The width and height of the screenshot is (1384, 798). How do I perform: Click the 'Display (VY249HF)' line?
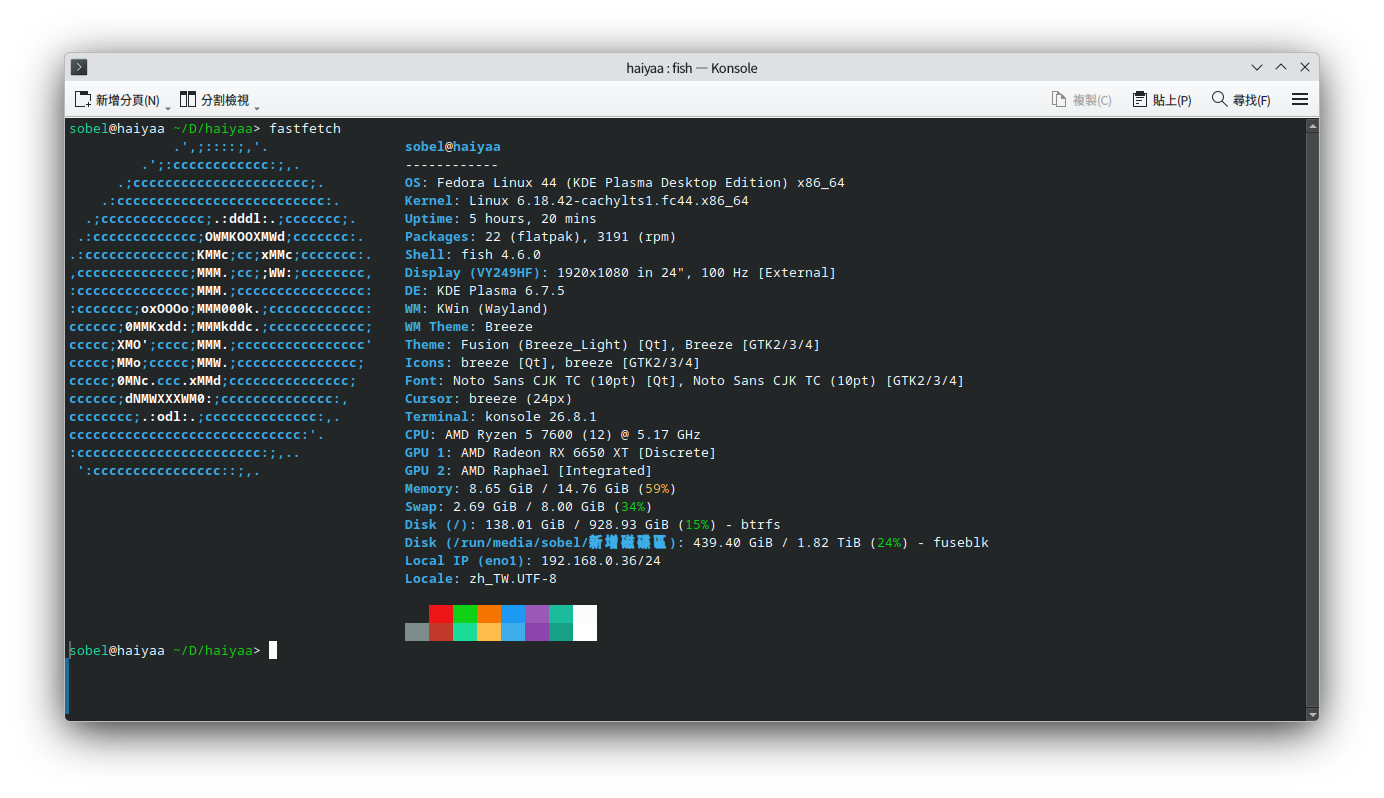coord(621,273)
